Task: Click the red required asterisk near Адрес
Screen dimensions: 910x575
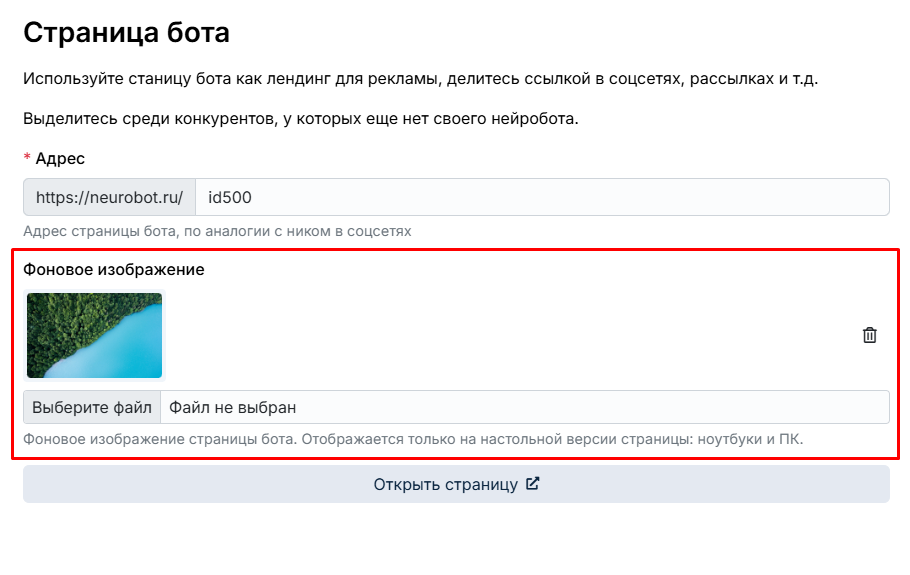Action: (x=27, y=158)
